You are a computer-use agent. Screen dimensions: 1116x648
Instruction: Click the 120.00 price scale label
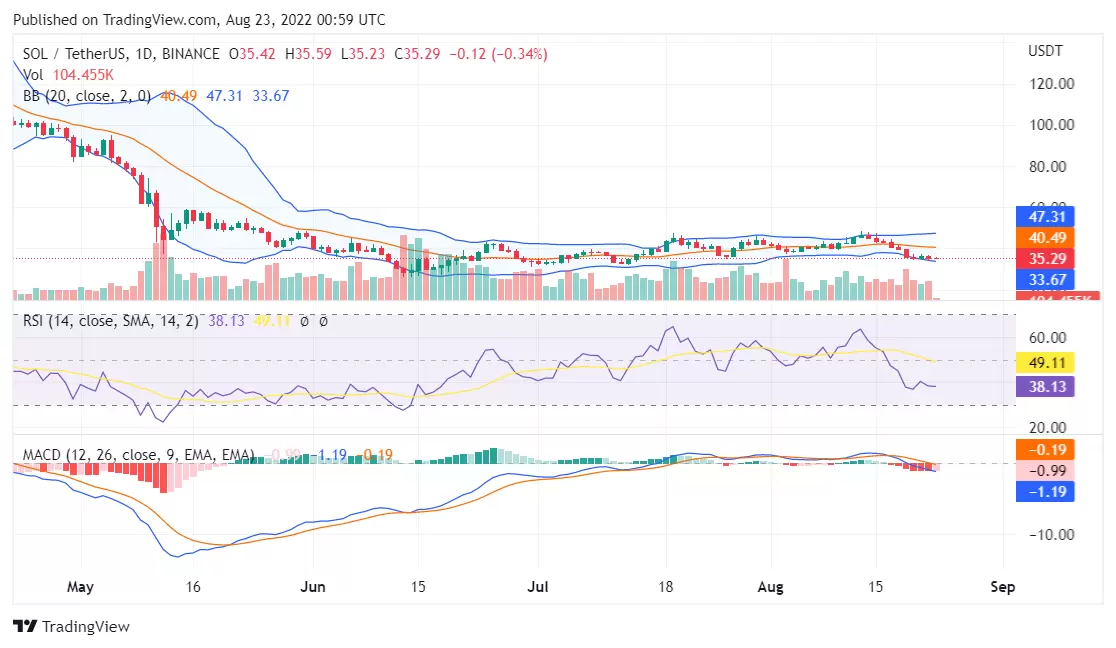click(x=1051, y=84)
